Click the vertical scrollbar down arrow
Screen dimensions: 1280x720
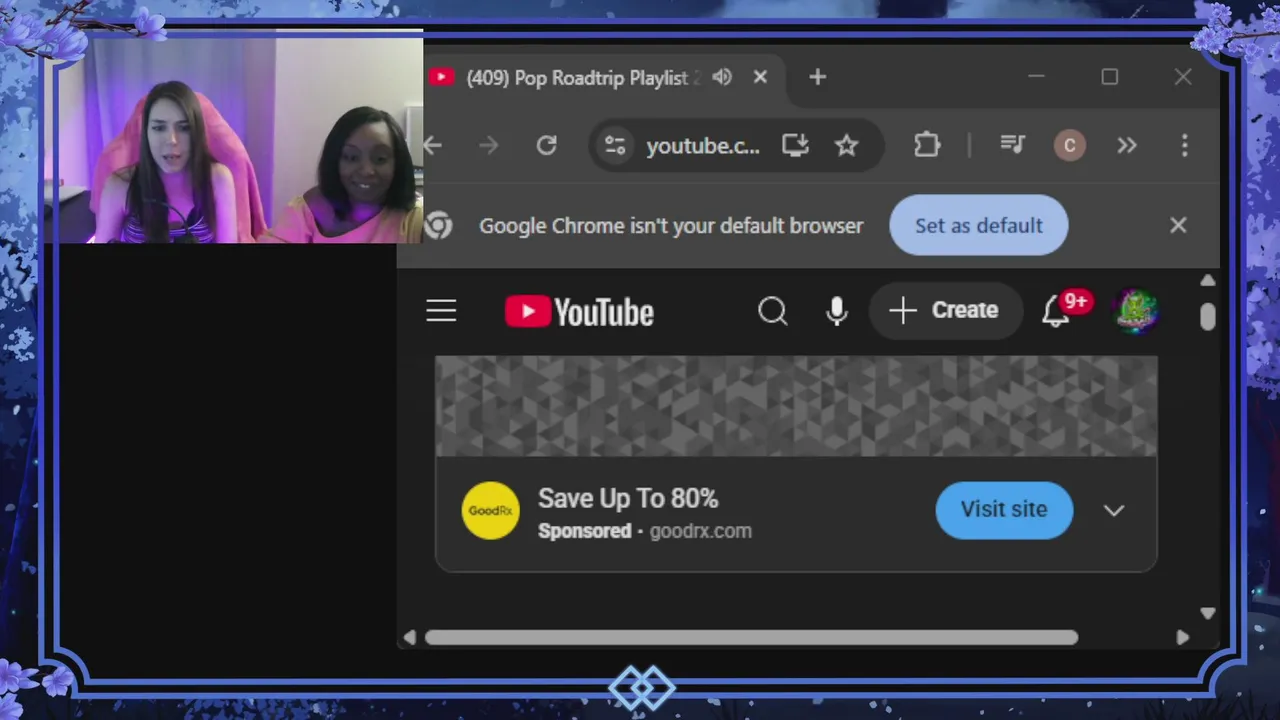pos(1207,613)
